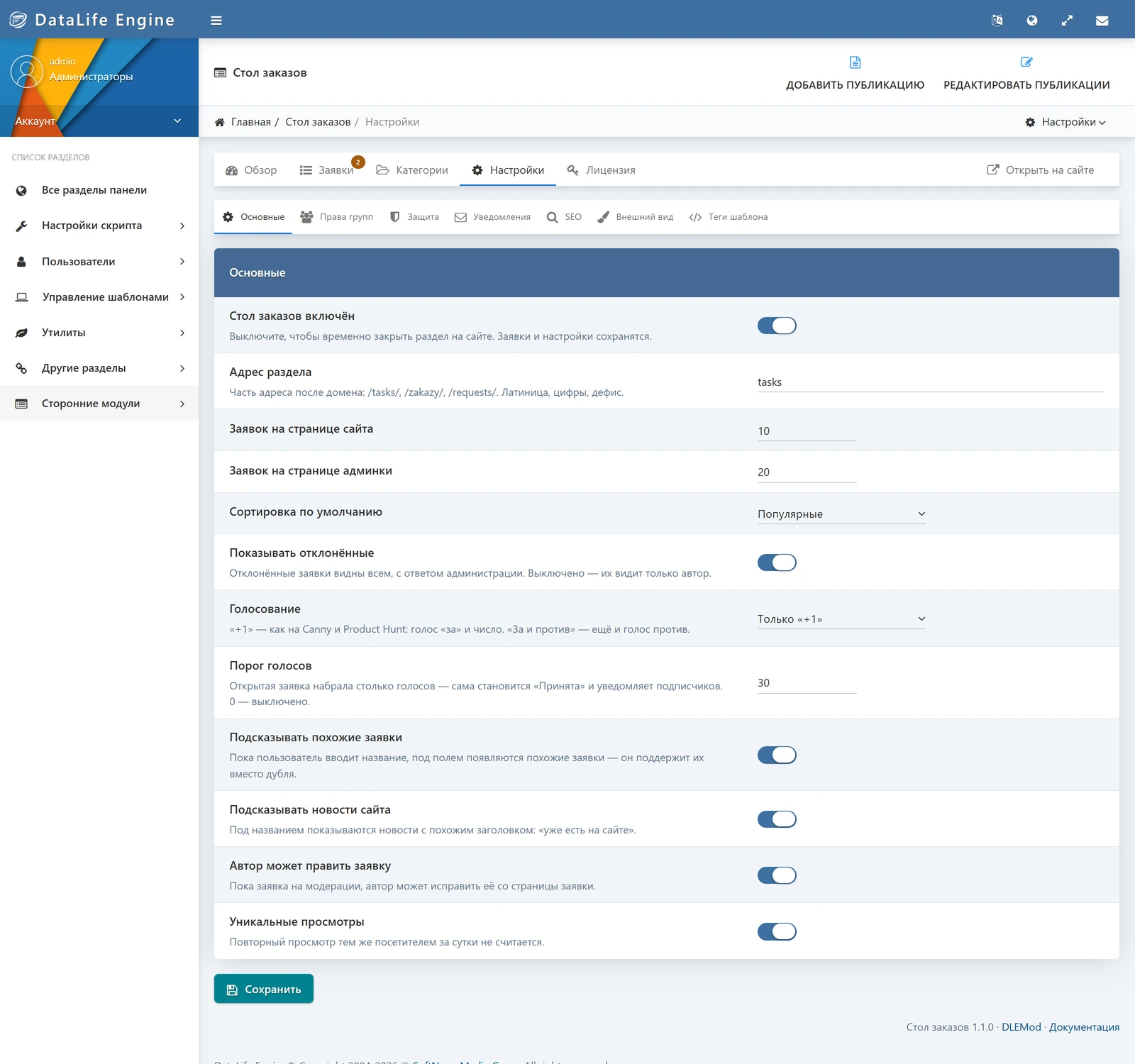Click the shield icon beside Защита

coord(395,217)
